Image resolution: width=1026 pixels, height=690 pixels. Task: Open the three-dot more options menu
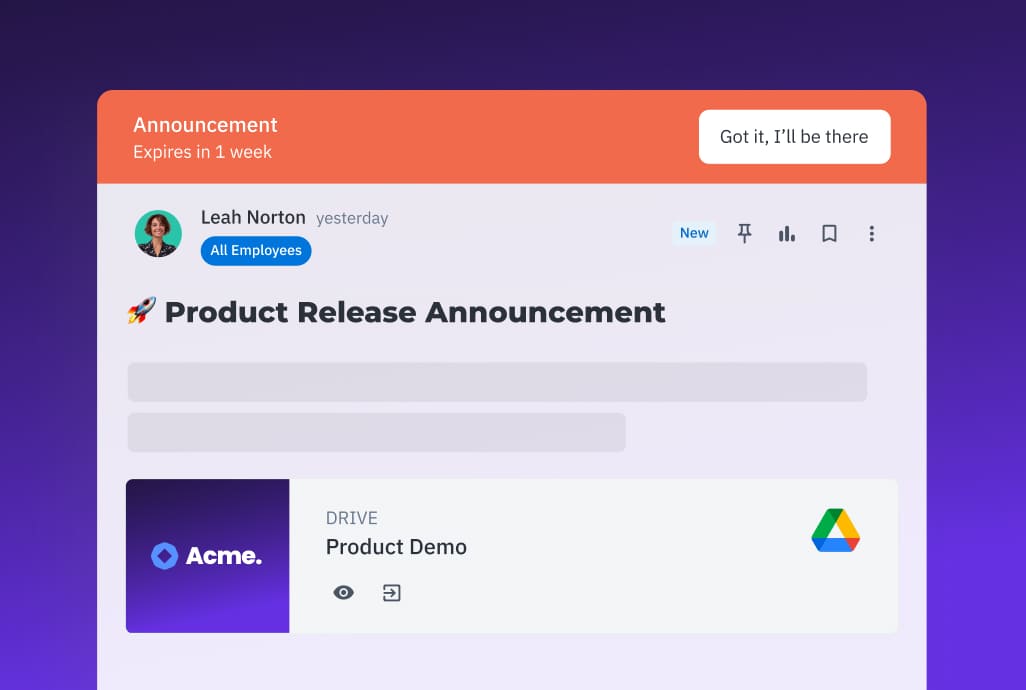871,233
